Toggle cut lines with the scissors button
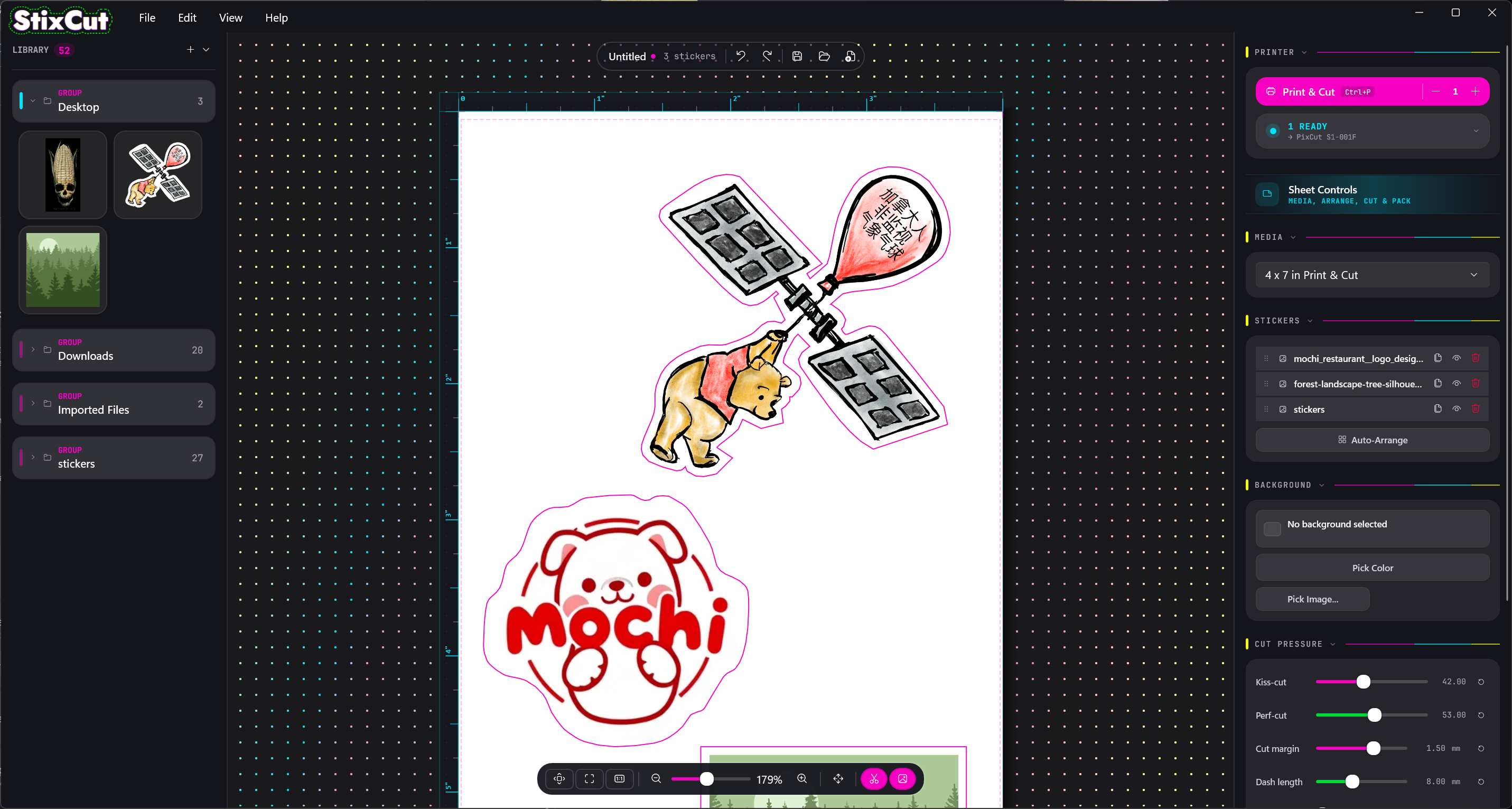Screen dimensions: 1512x809 [874, 778]
